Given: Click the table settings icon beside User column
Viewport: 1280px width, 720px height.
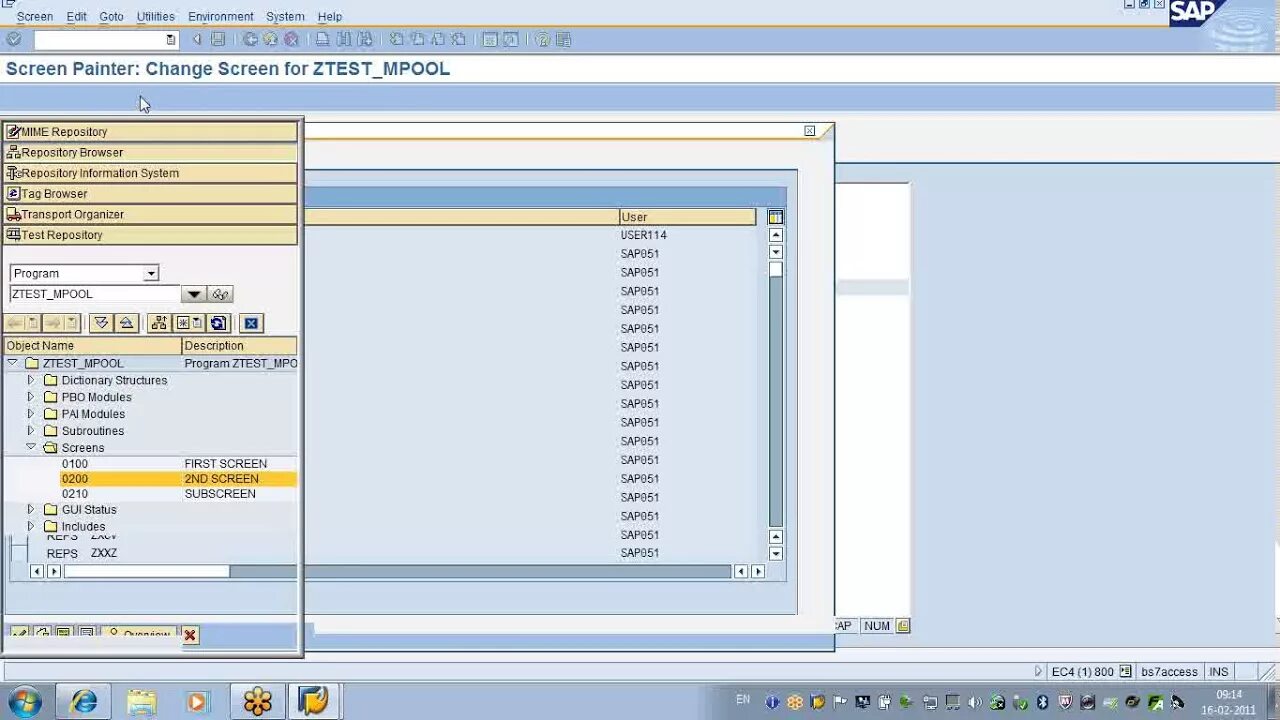Looking at the screenshot, I should click(775, 217).
